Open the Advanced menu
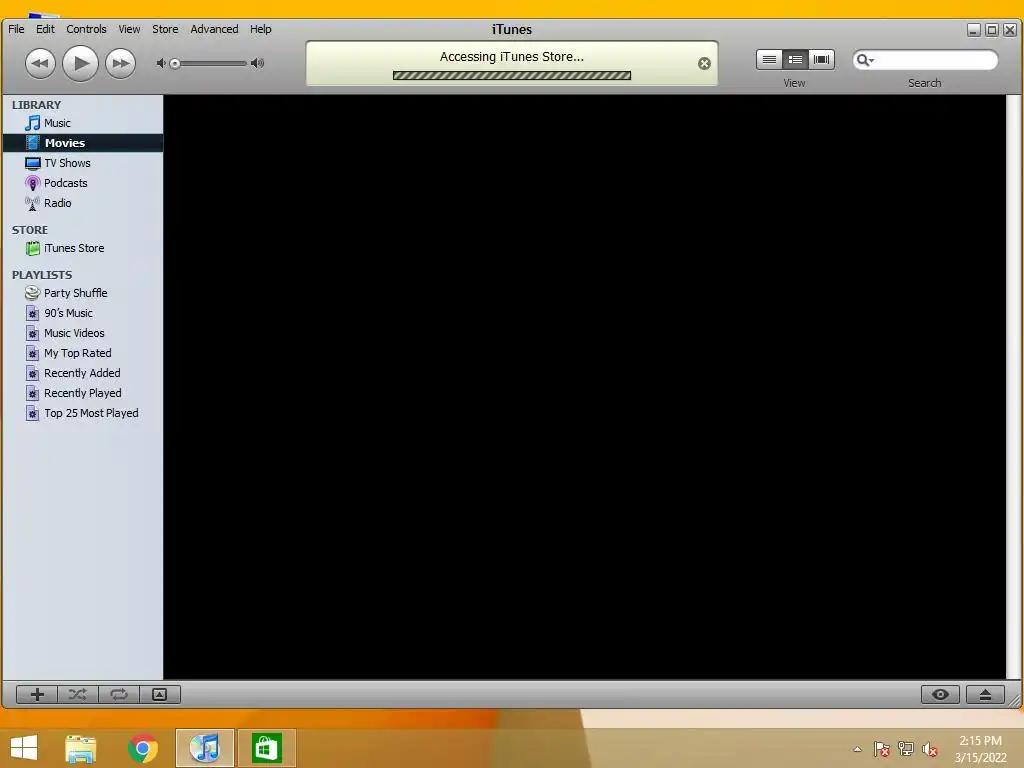The width and height of the screenshot is (1024, 768). [214, 29]
